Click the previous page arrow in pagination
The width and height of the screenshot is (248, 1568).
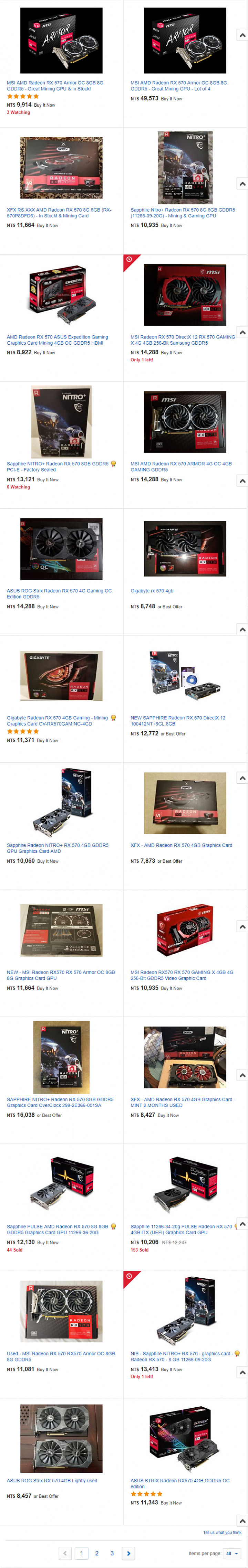(x=66, y=1553)
